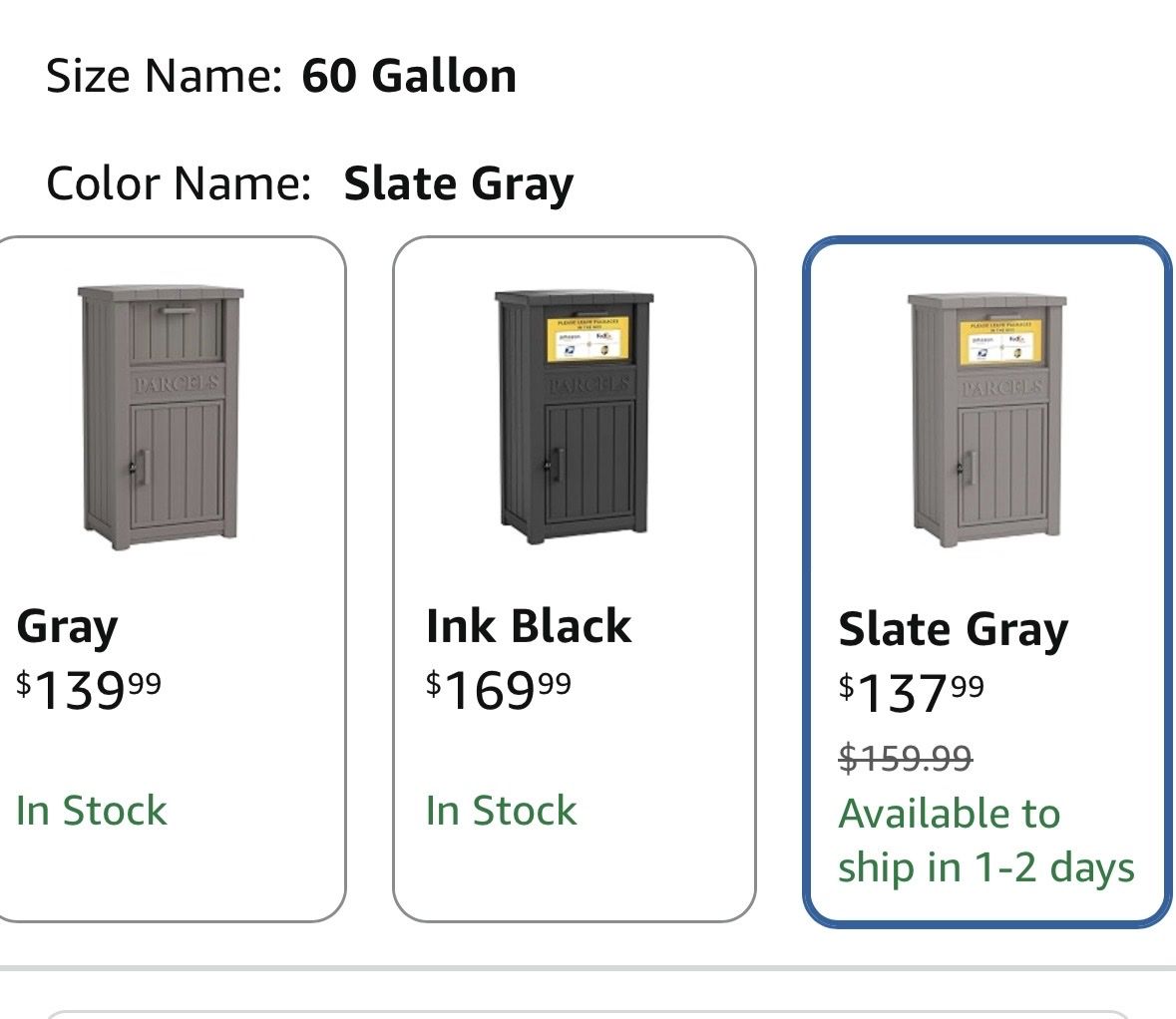Click the $139.99 price on Gray option
This screenshot has width=1176, height=1019.
[89, 690]
